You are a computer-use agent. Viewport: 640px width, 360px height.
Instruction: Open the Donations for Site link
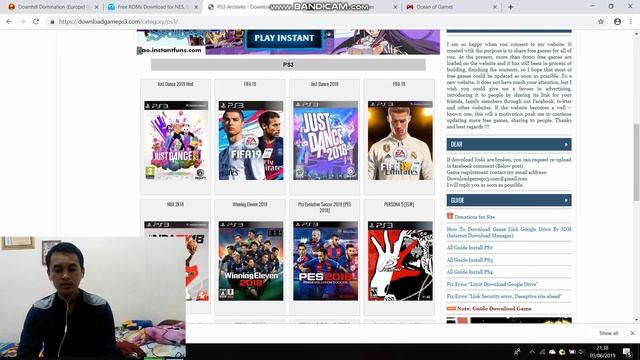point(475,217)
